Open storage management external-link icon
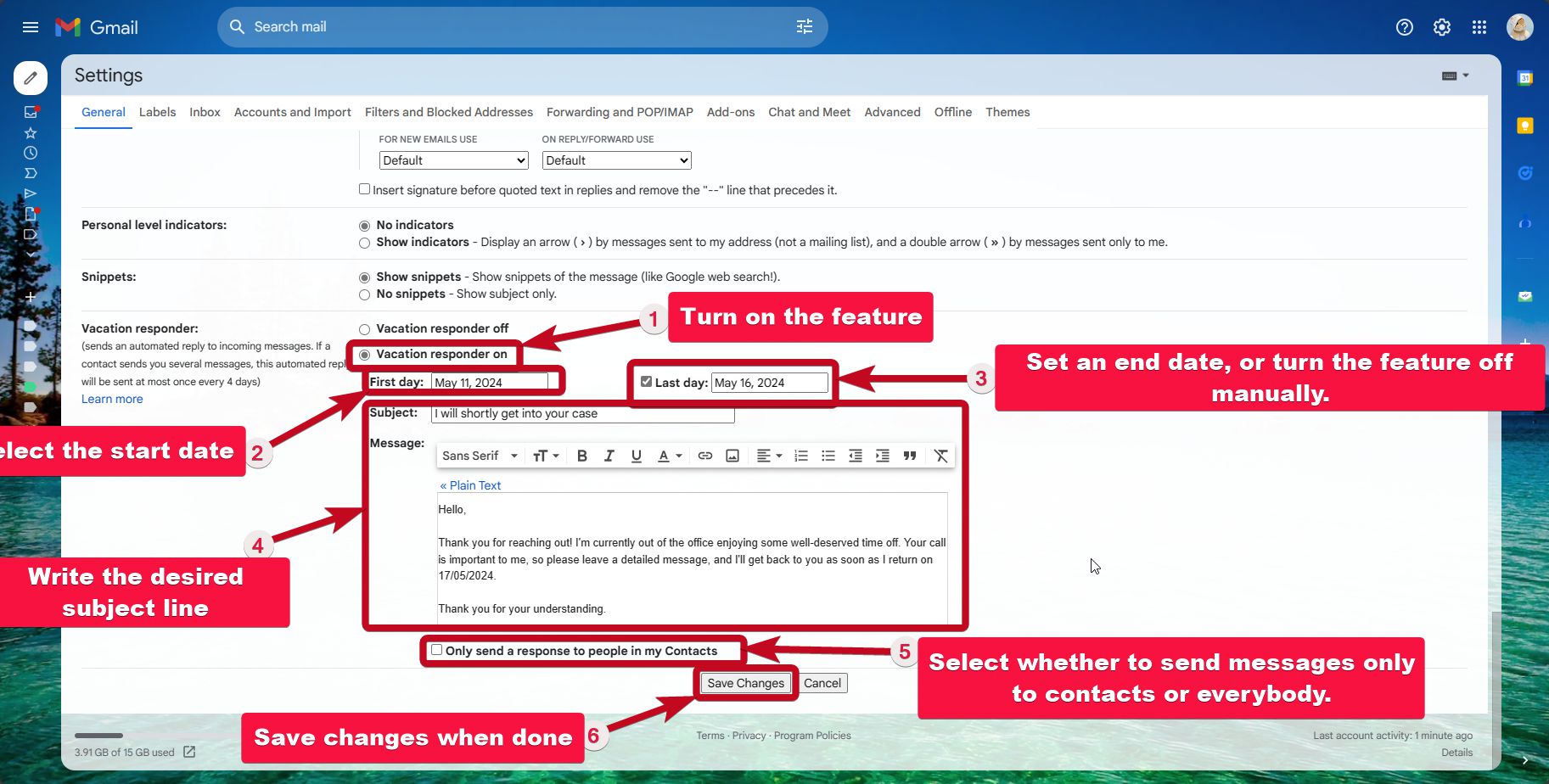This screenshot has height=784, width=1549. coord(189,752)
